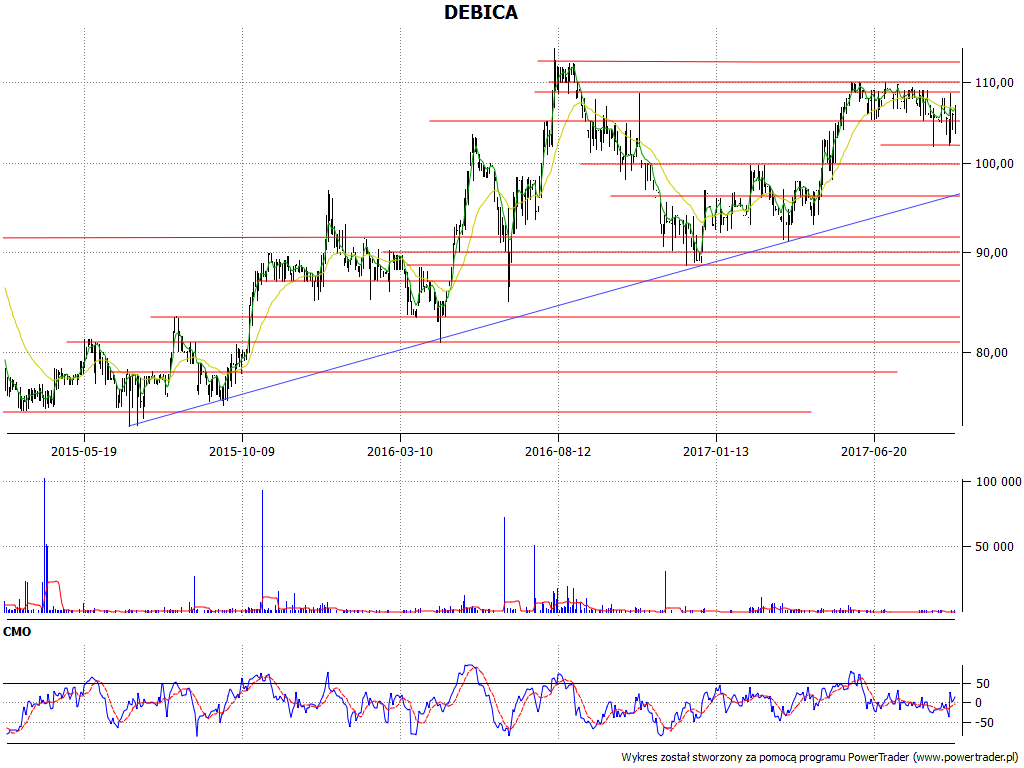This screenshot has width=1024, height=768.
Task: Click the 110,00 price axis label
Action: pyautogui.click(x=995, y=82)
